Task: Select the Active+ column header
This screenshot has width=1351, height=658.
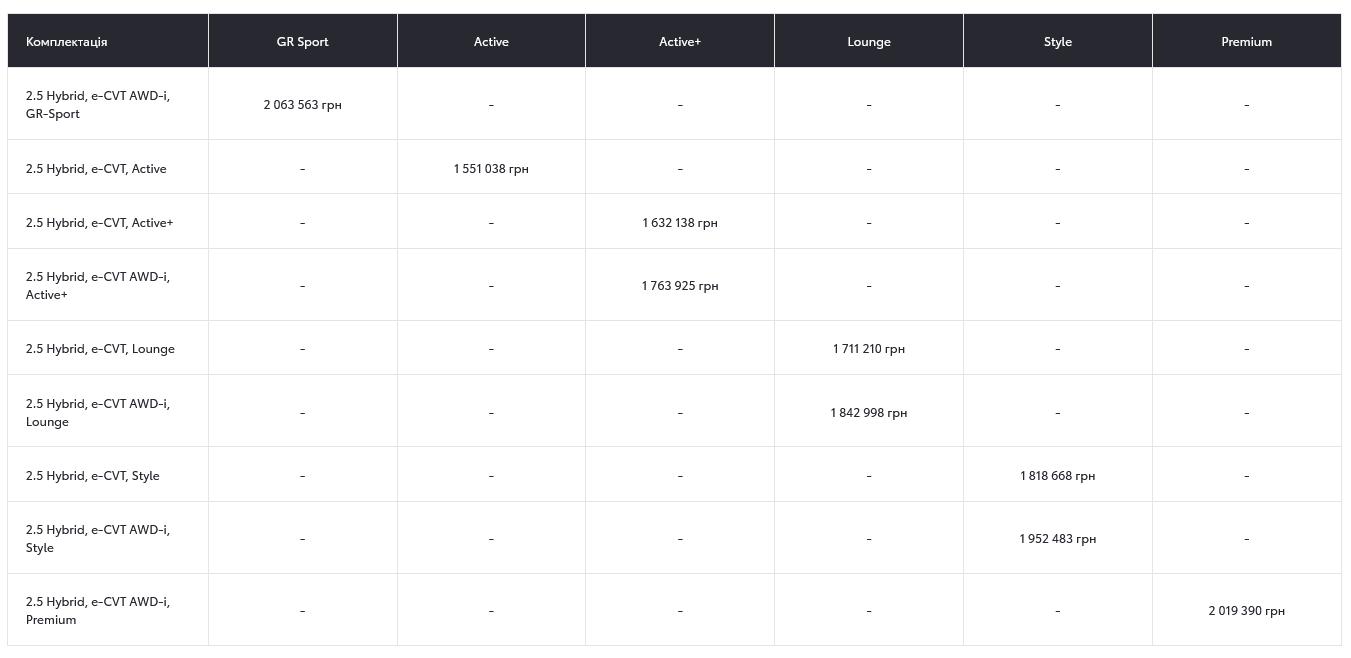Action: point(680,42)
